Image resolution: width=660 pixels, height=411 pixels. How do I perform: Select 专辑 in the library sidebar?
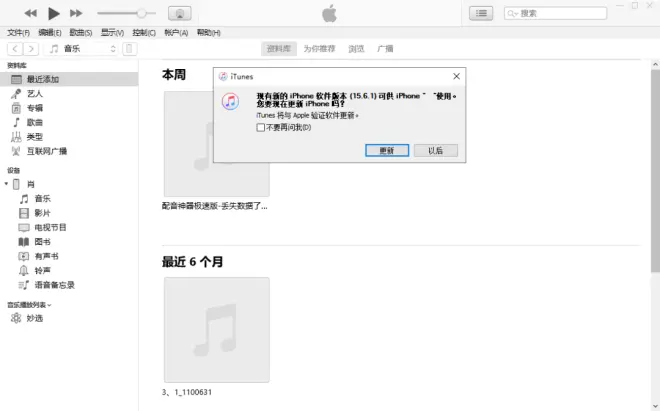[x=69, y=108]
